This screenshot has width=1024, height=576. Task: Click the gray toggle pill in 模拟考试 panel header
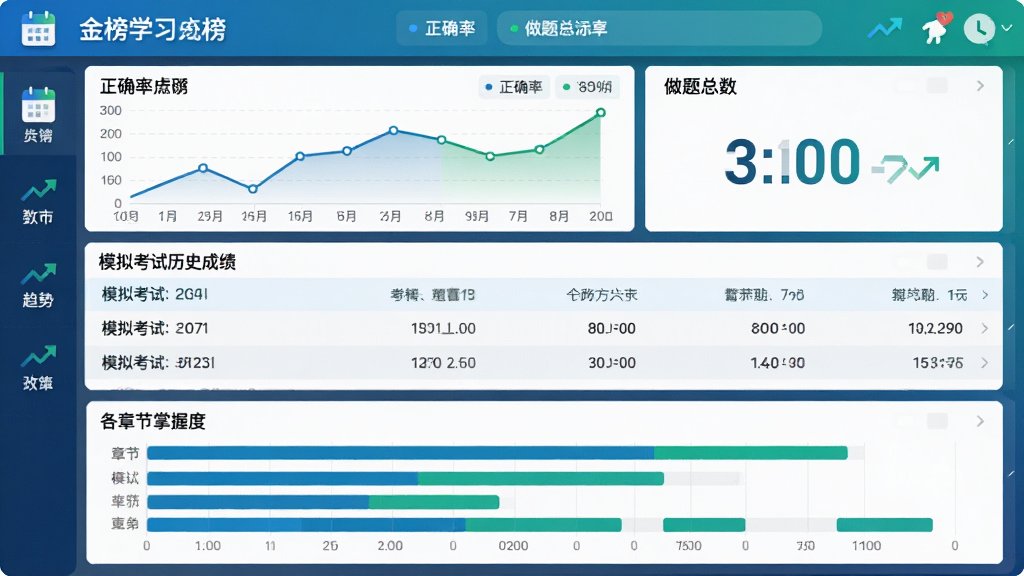tap(937, 262)
